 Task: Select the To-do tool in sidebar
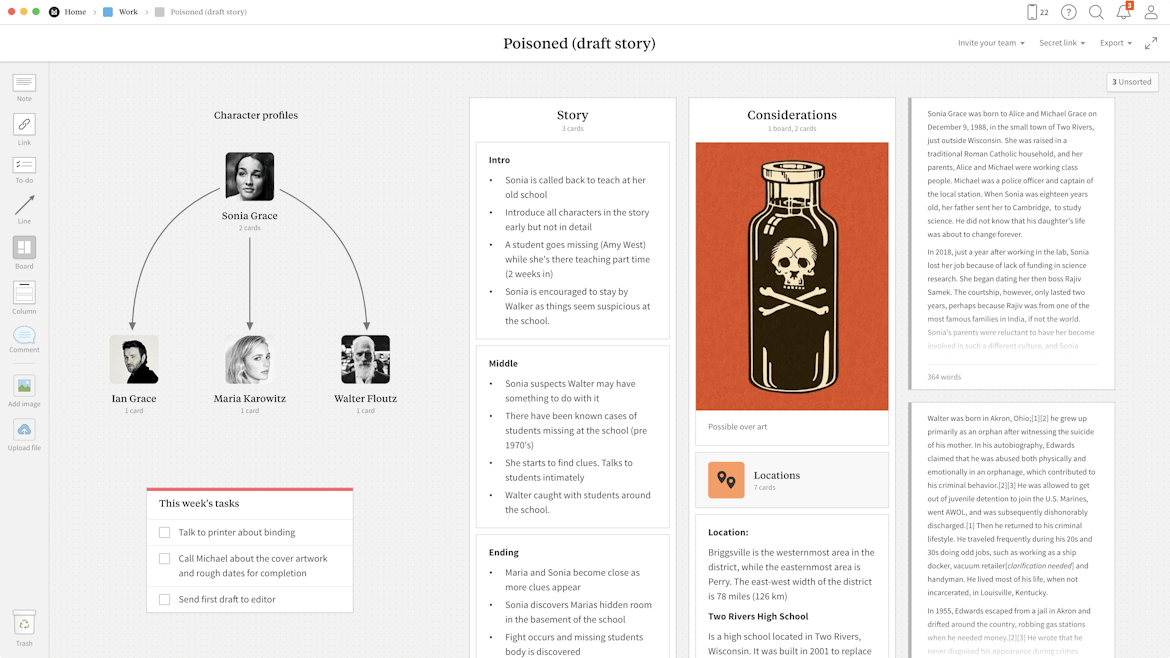24,166
